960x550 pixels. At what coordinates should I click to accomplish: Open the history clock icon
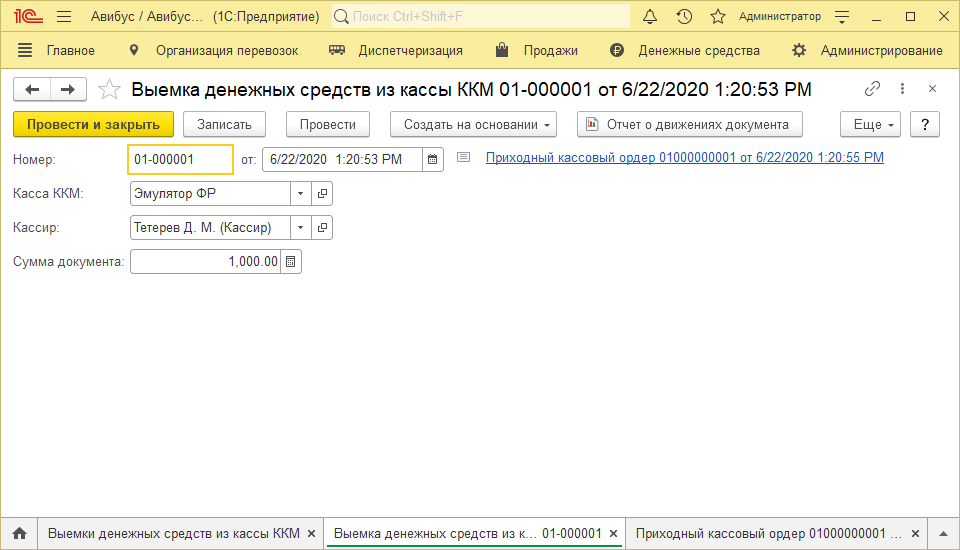tap(684, 17)
